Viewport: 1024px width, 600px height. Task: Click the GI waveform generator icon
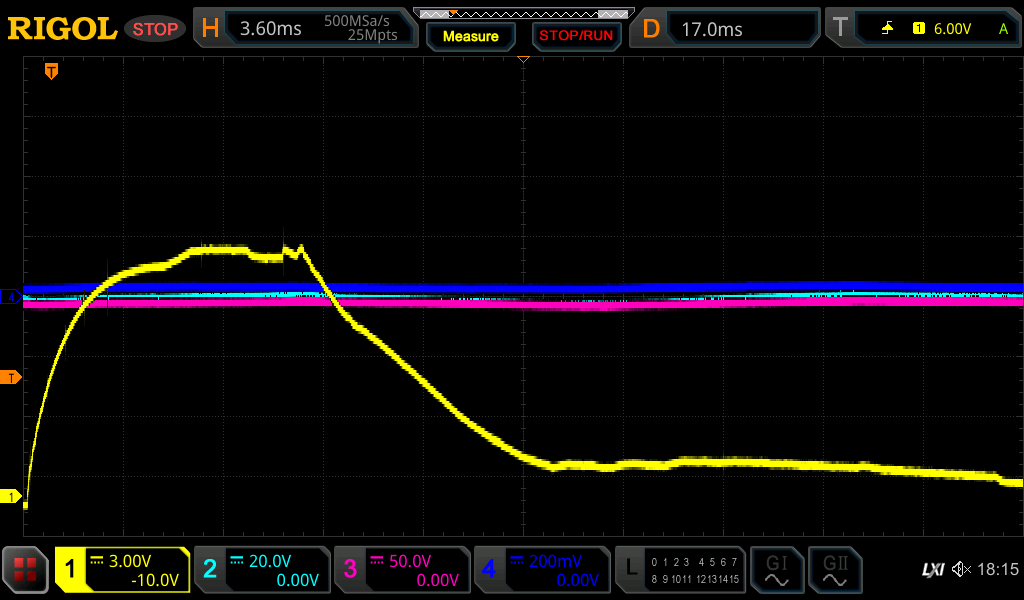pos(776,570)
